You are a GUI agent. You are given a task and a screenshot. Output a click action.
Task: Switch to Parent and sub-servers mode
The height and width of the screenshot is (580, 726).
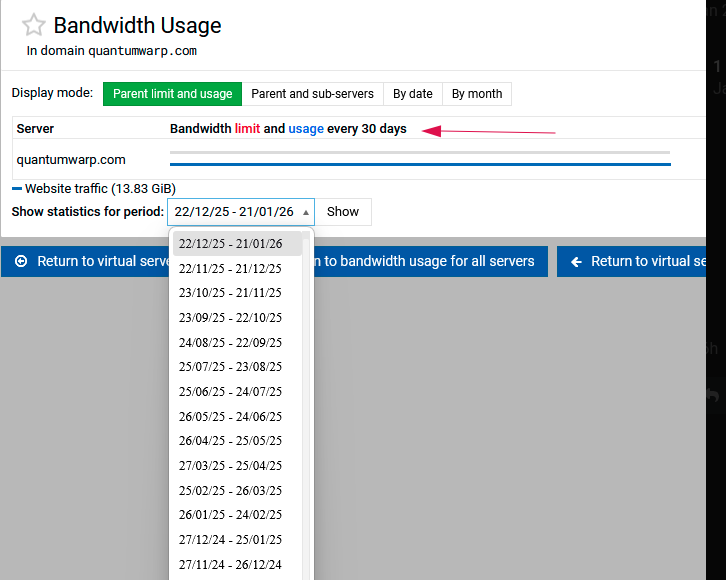(312, 94)
